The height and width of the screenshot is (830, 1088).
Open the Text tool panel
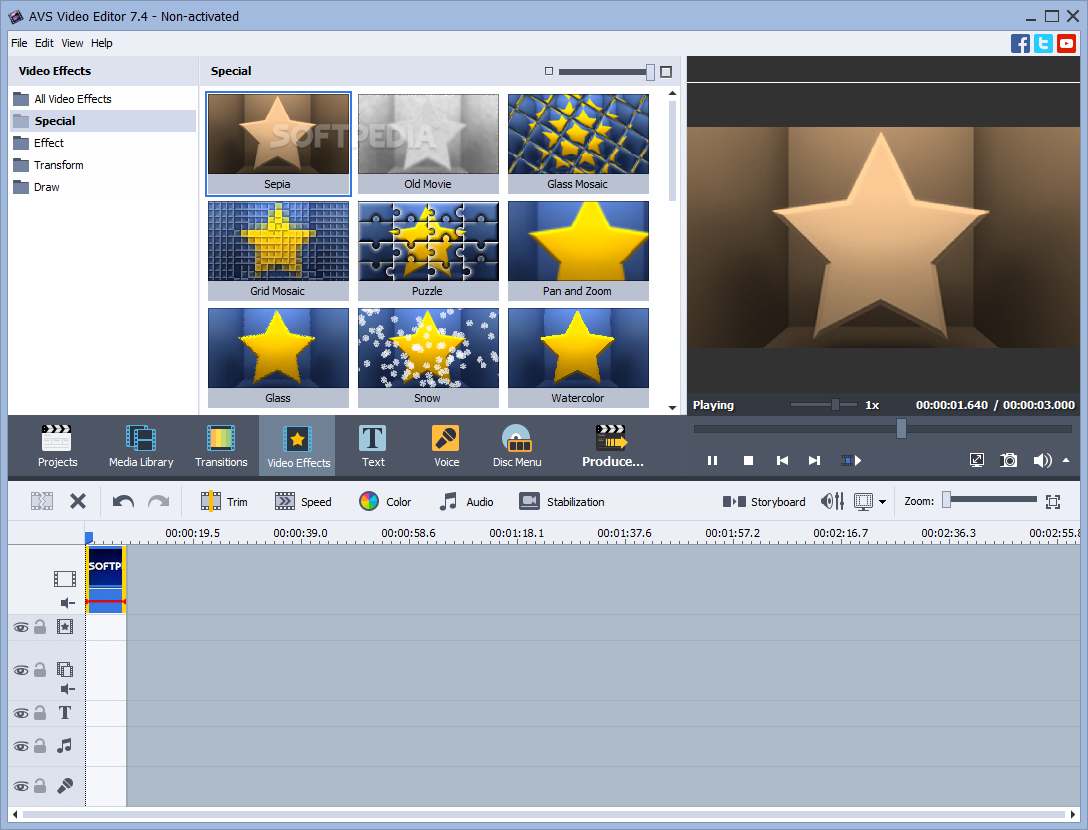373,446
